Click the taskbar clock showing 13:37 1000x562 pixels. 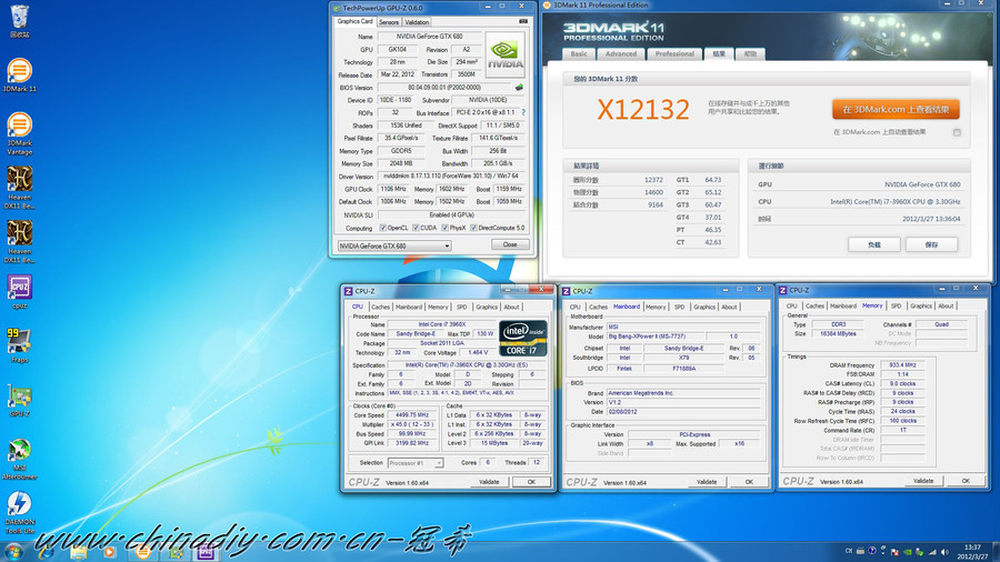(x=973, y=552)
